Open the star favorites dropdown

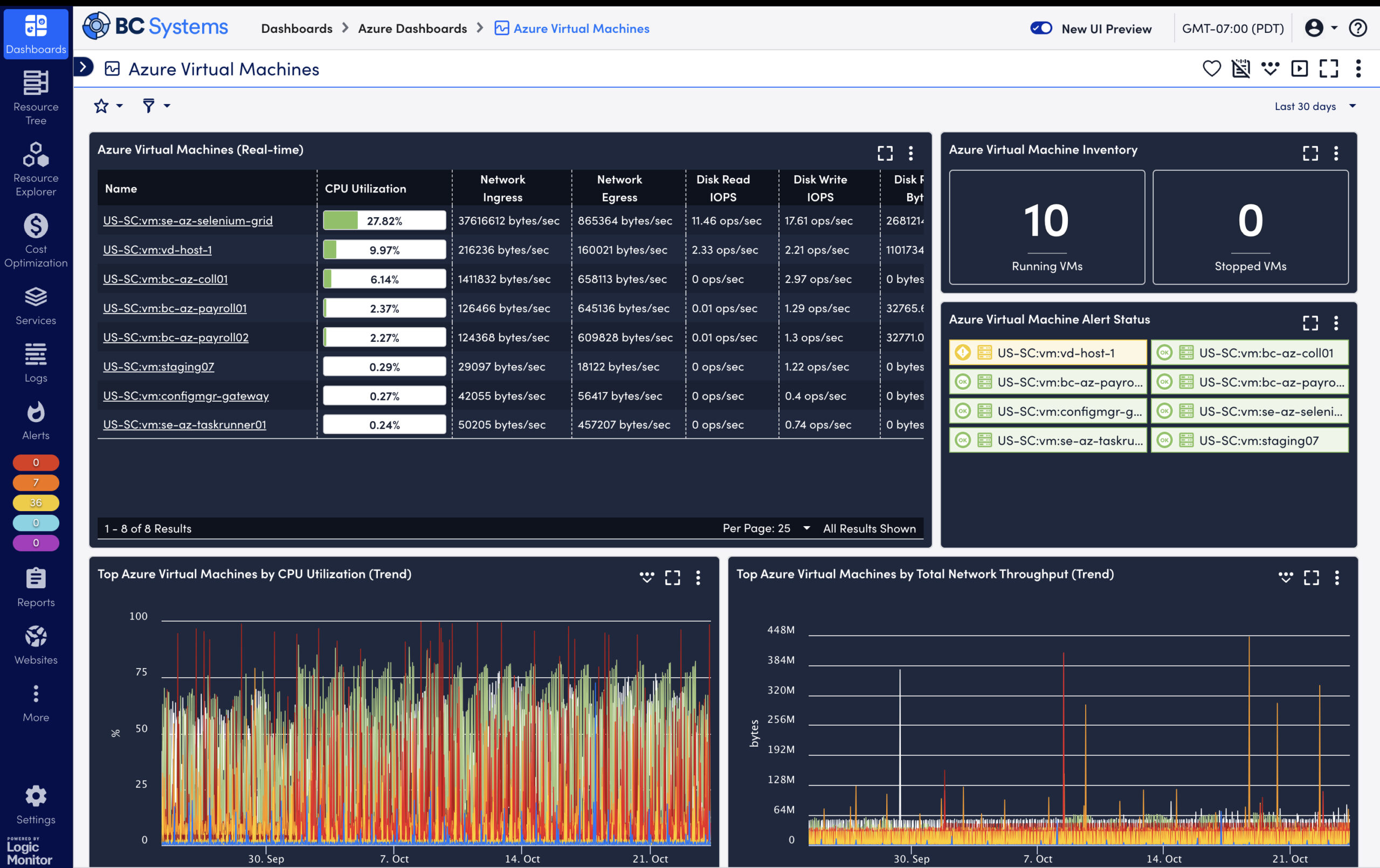click(x=108, y=106)
